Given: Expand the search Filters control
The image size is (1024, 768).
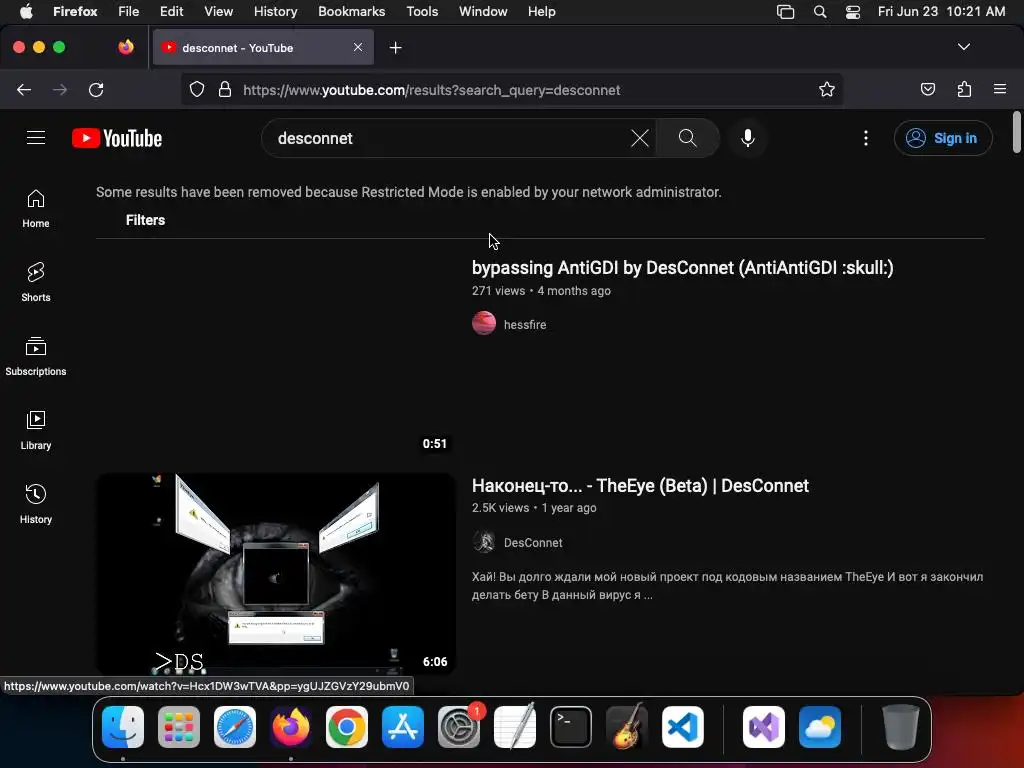Looking at the screenshot, I should pos(145,220).
